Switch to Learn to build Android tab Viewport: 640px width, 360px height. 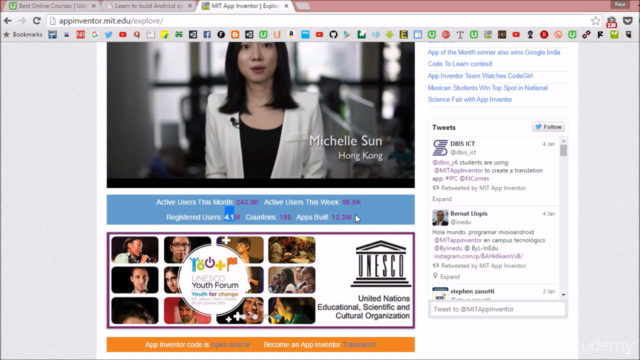pos(149,6)
